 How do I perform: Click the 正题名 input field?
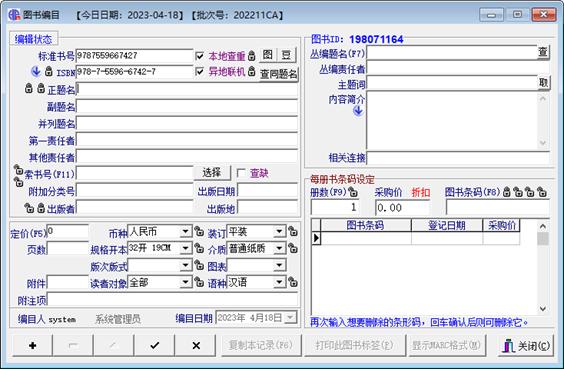tap(187, 89)
